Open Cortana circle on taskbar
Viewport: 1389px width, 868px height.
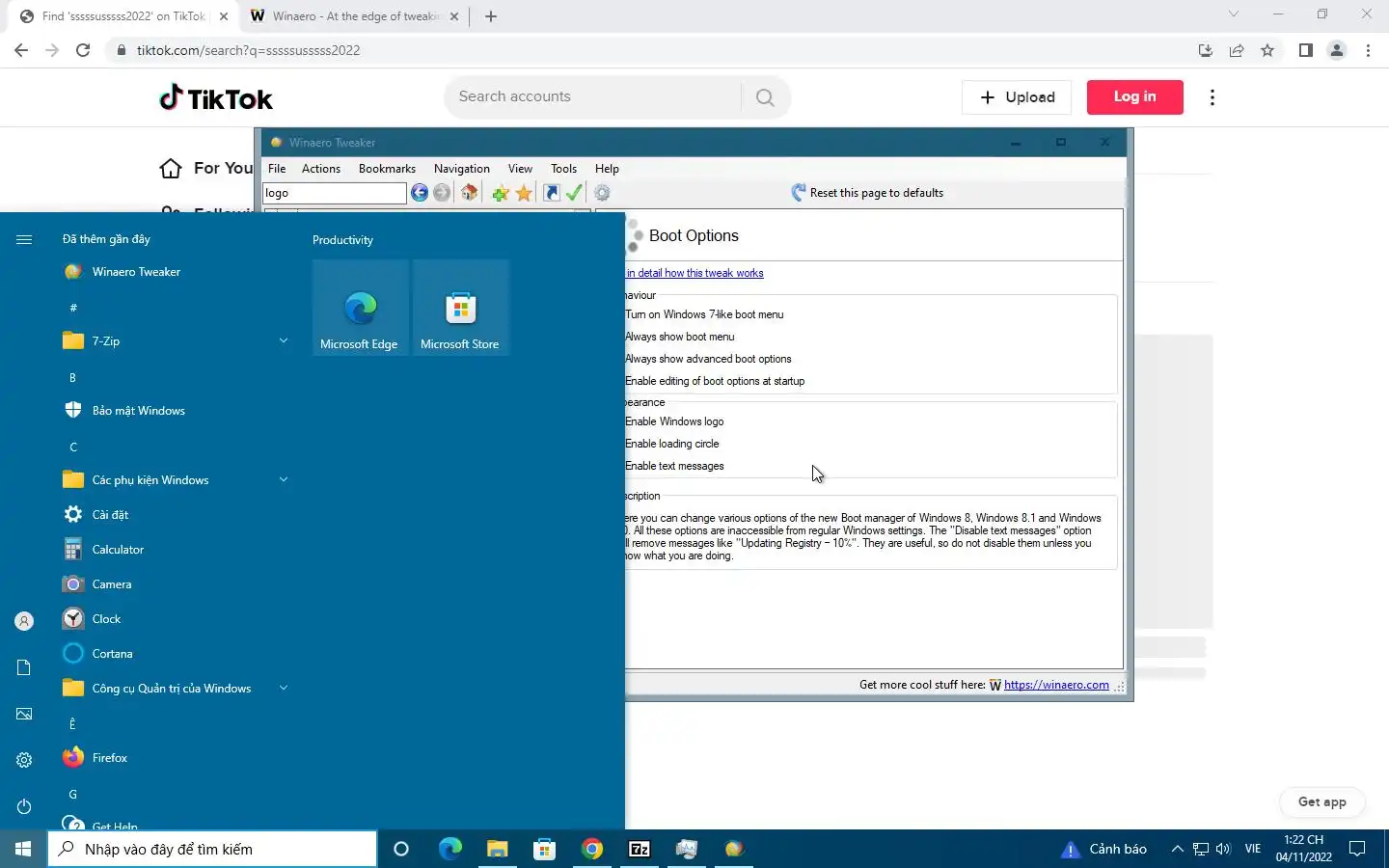[x=401, y=849]
